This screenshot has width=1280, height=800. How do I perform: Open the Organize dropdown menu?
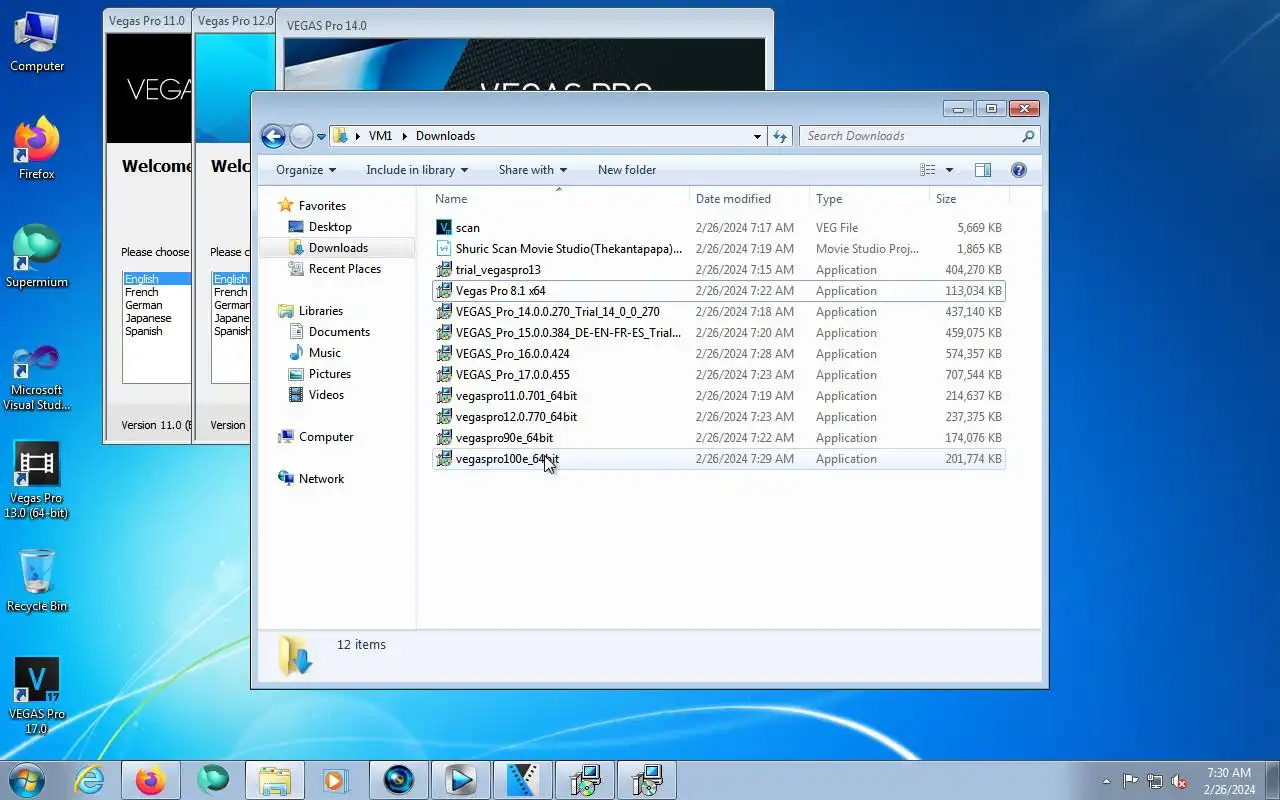tap(306, 170)
